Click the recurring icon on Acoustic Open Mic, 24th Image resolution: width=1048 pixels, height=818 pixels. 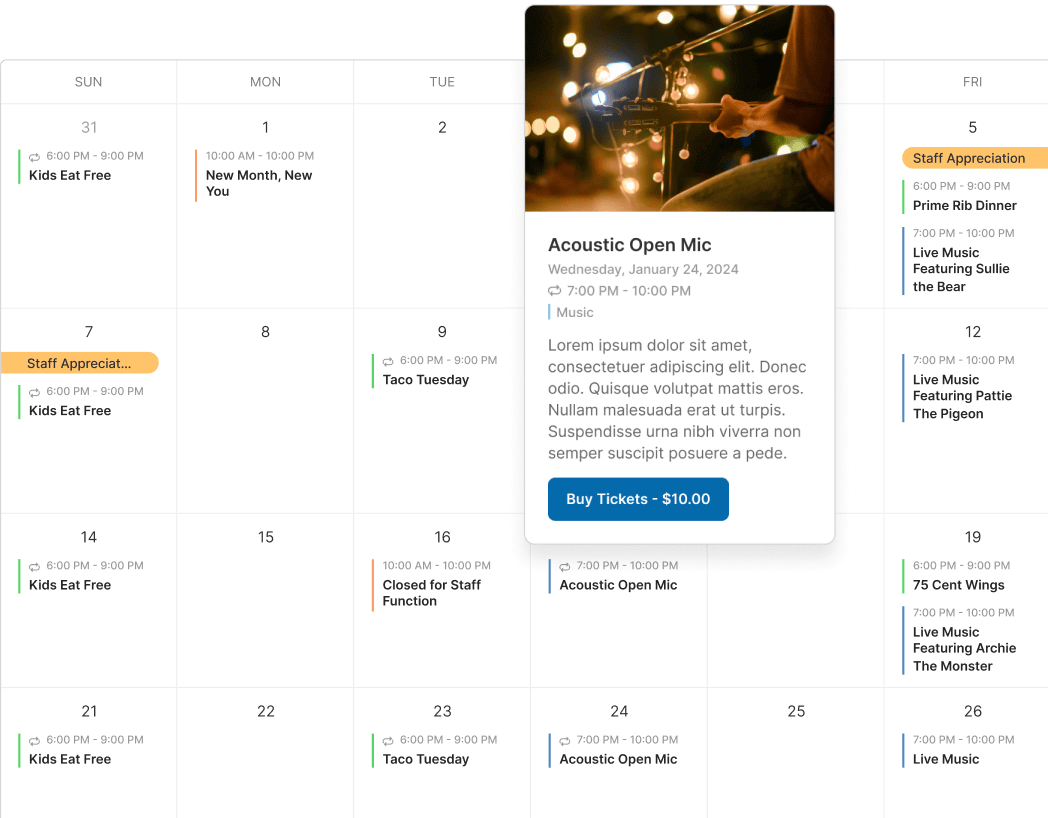point(565,741)
